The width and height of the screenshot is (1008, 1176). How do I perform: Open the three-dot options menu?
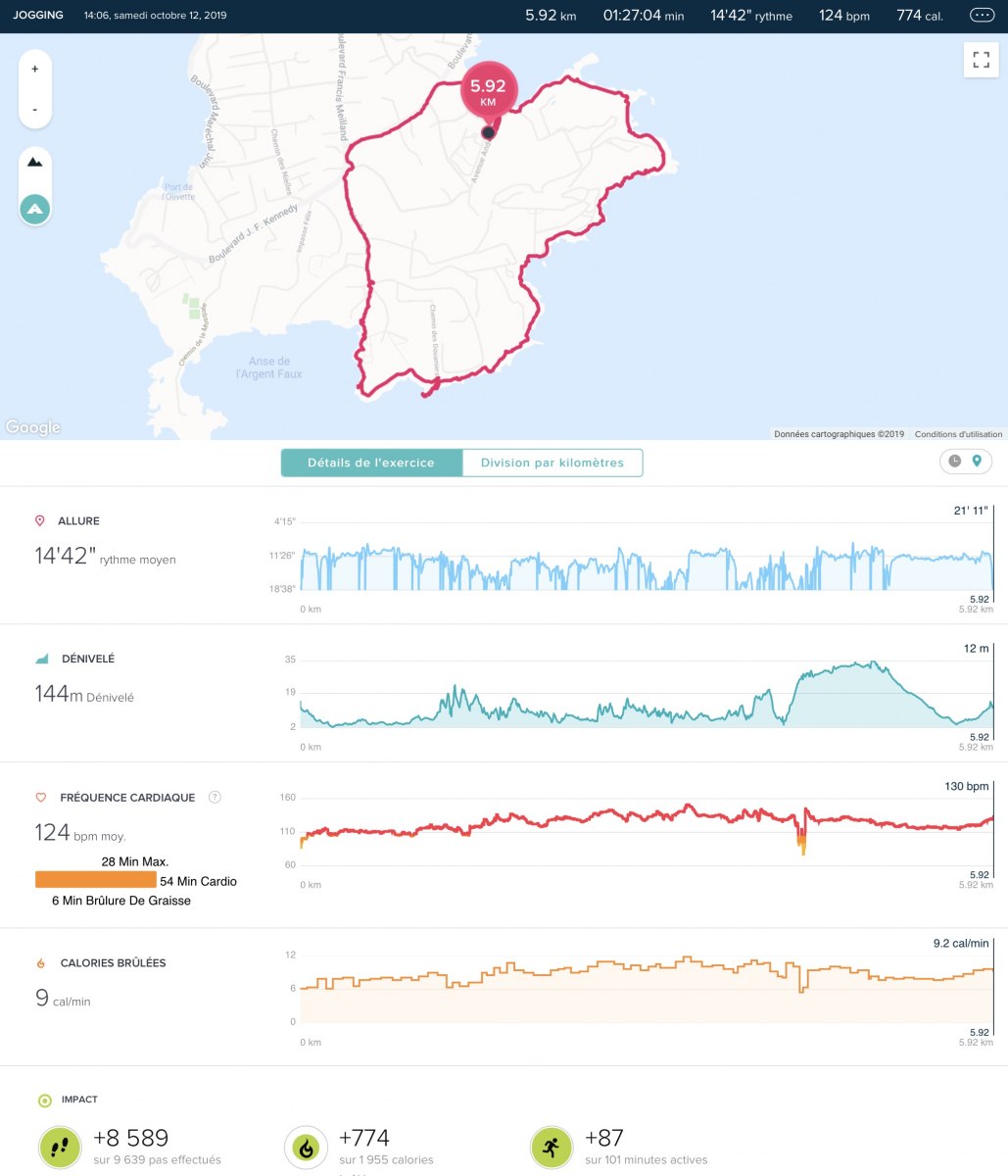981,16
